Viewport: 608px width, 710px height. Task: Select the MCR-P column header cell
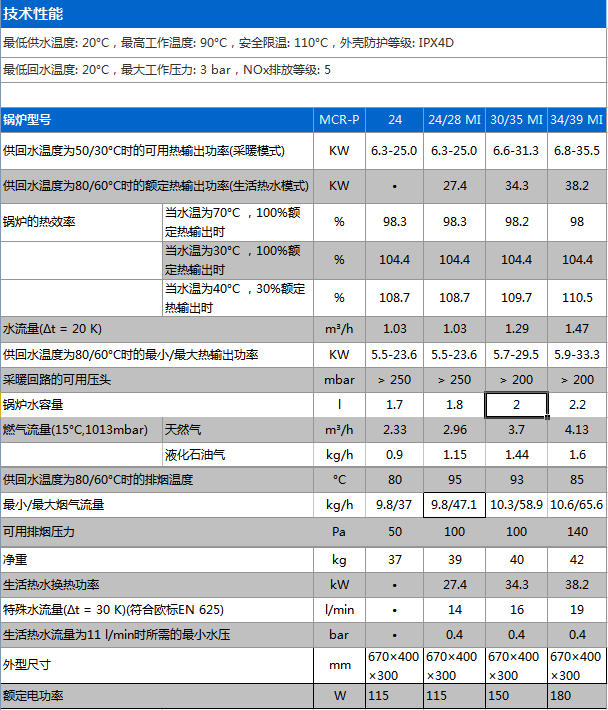click(x=339, y=119)
